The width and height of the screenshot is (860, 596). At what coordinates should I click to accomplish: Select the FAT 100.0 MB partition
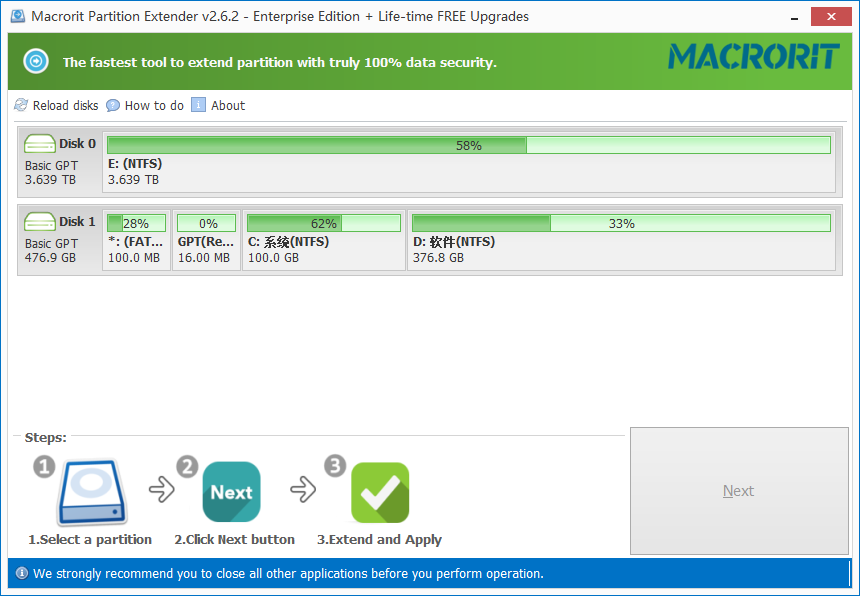(x=137, y=240)
